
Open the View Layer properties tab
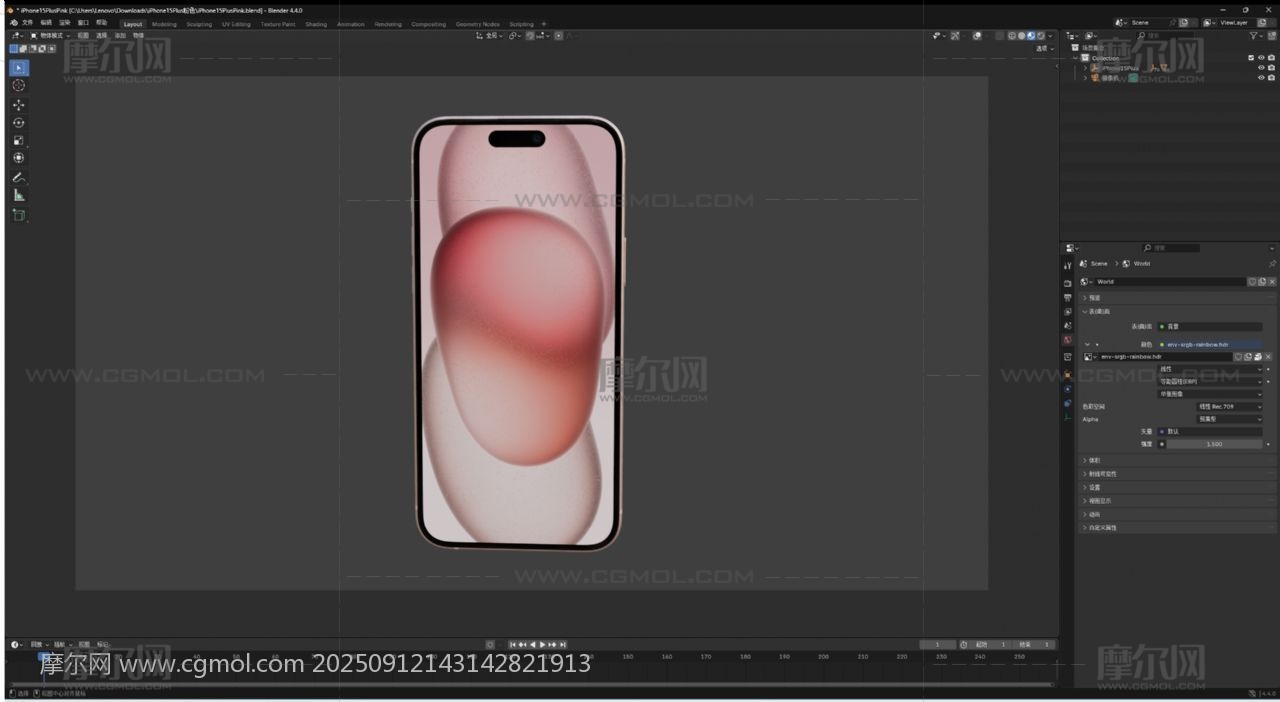click(x=1068, y=312)
